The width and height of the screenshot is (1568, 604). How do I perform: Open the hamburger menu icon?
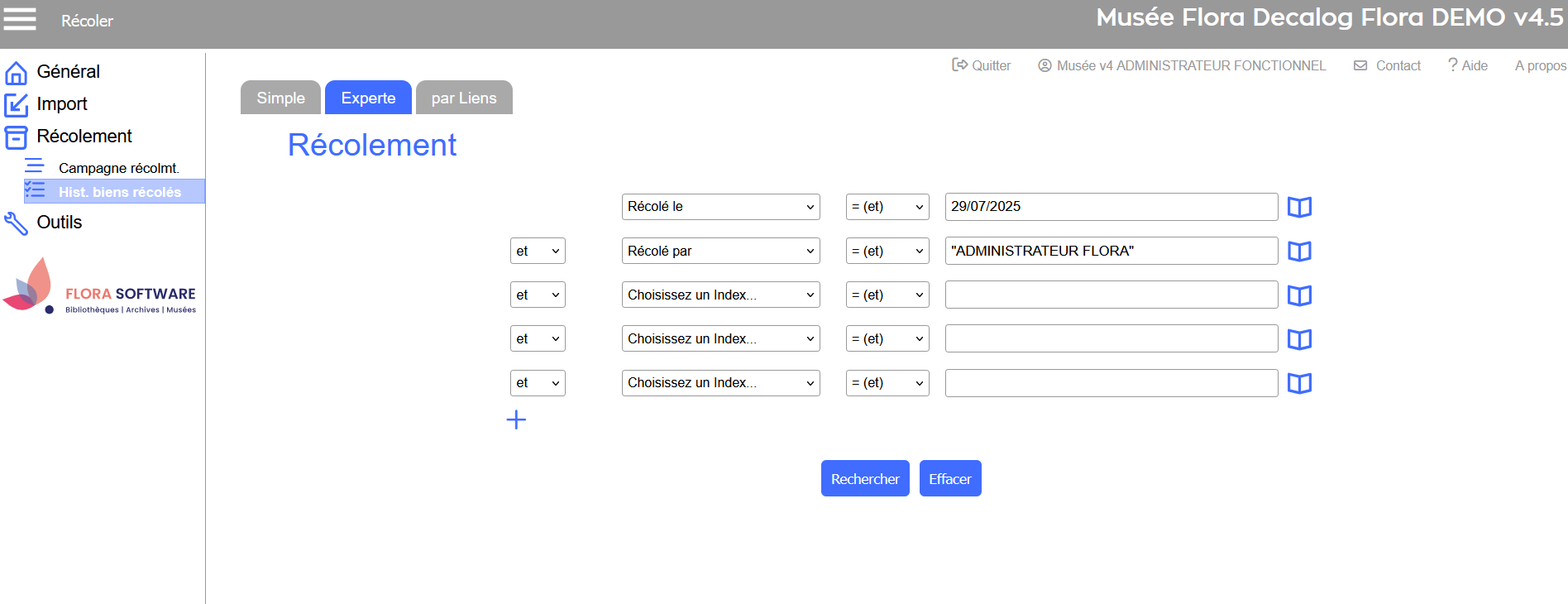pos(20,19)
